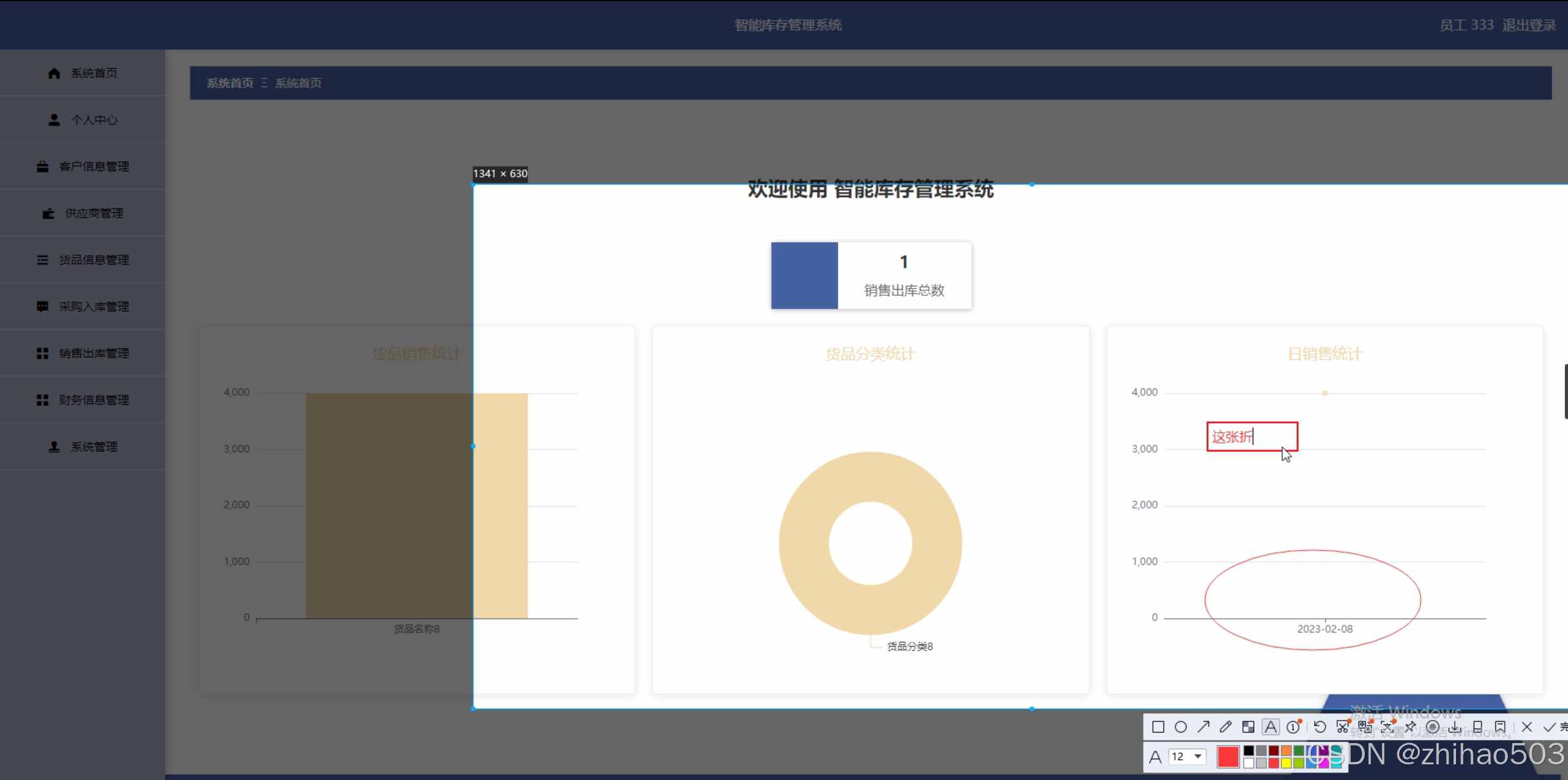Open 客户信息管理 menu item
The width and height of the screenshot is (1568, 780).
83,166
